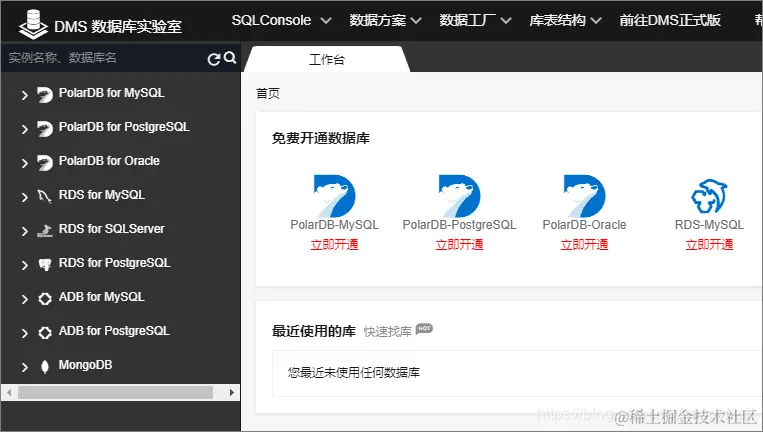Click the RDS for MySQL dolphin icon
Image resolution: width=763 pixels, height=432 pixels.
[44, 197]
